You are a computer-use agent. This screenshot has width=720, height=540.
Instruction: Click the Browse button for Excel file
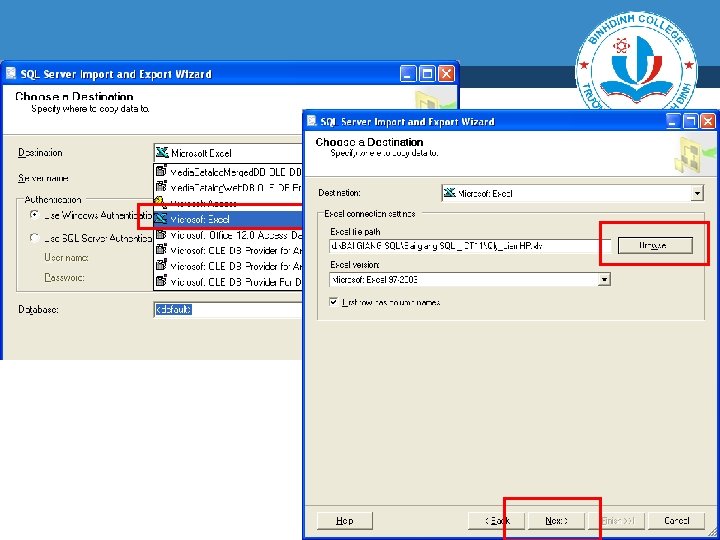point(655,246)
